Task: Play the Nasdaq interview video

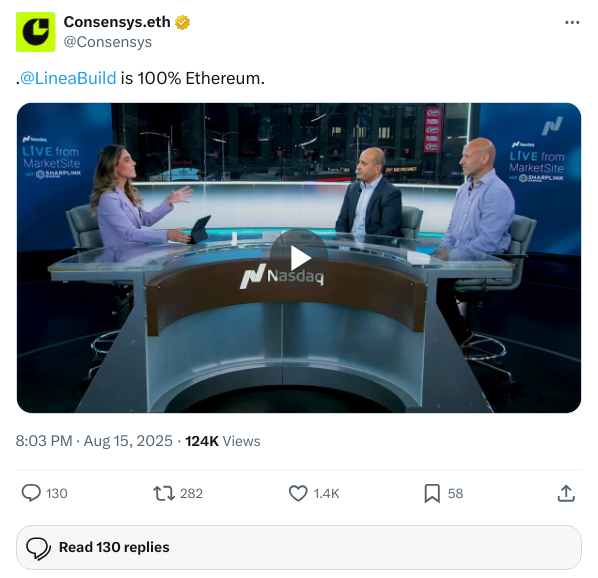Action: click(x=299, y=258)
